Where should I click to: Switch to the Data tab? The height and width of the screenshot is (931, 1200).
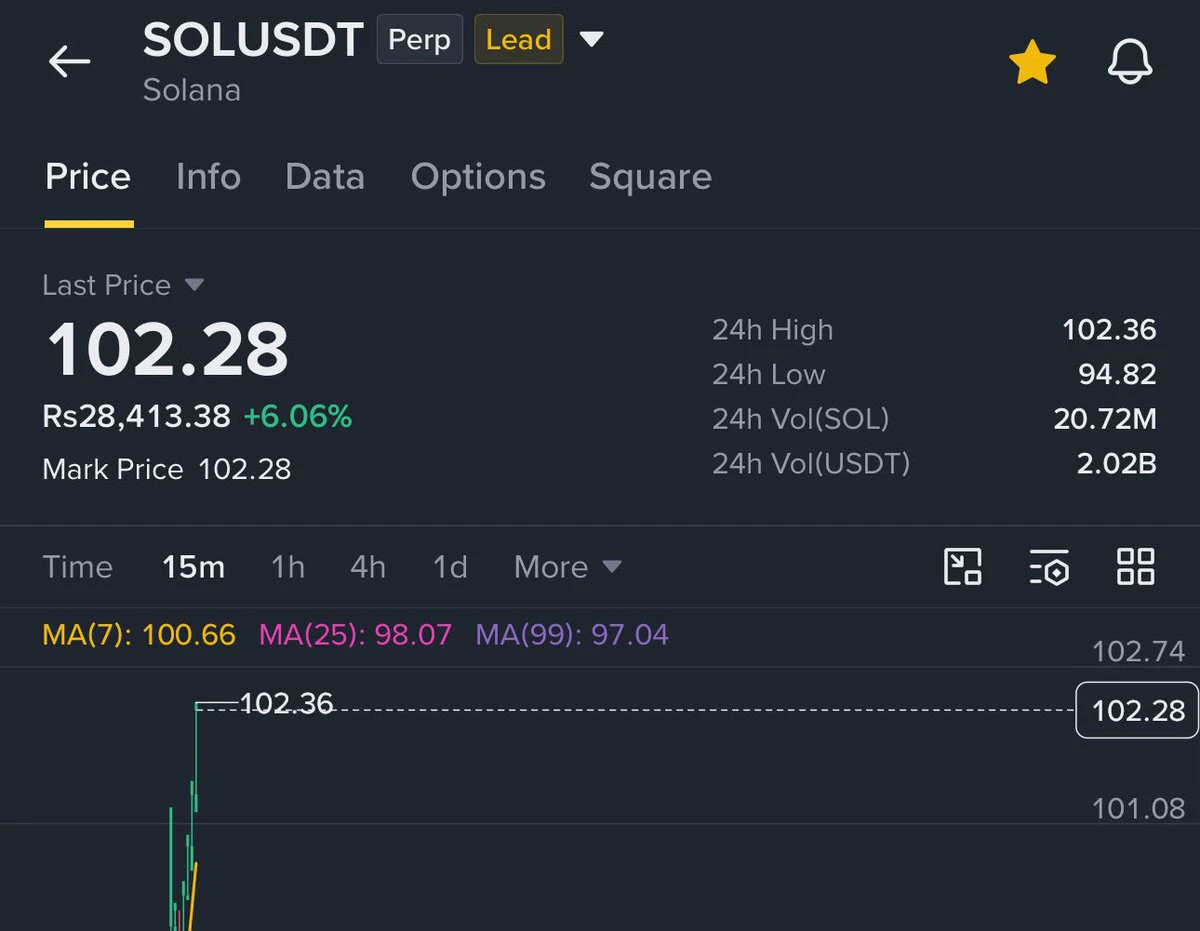click(x=325, y=177)
